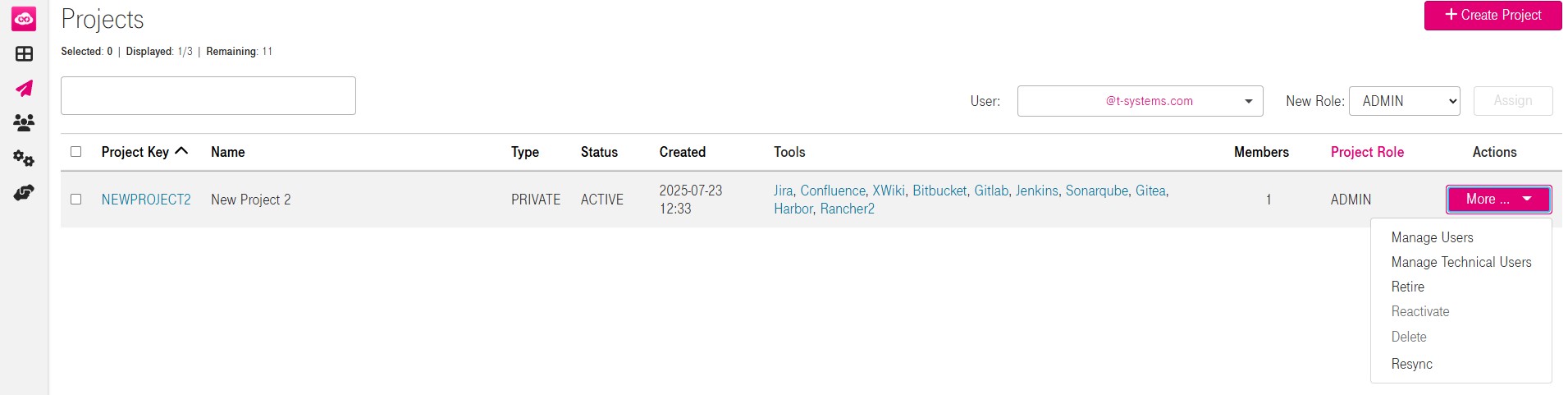Open the XWiki tool link

click(889, 191)
